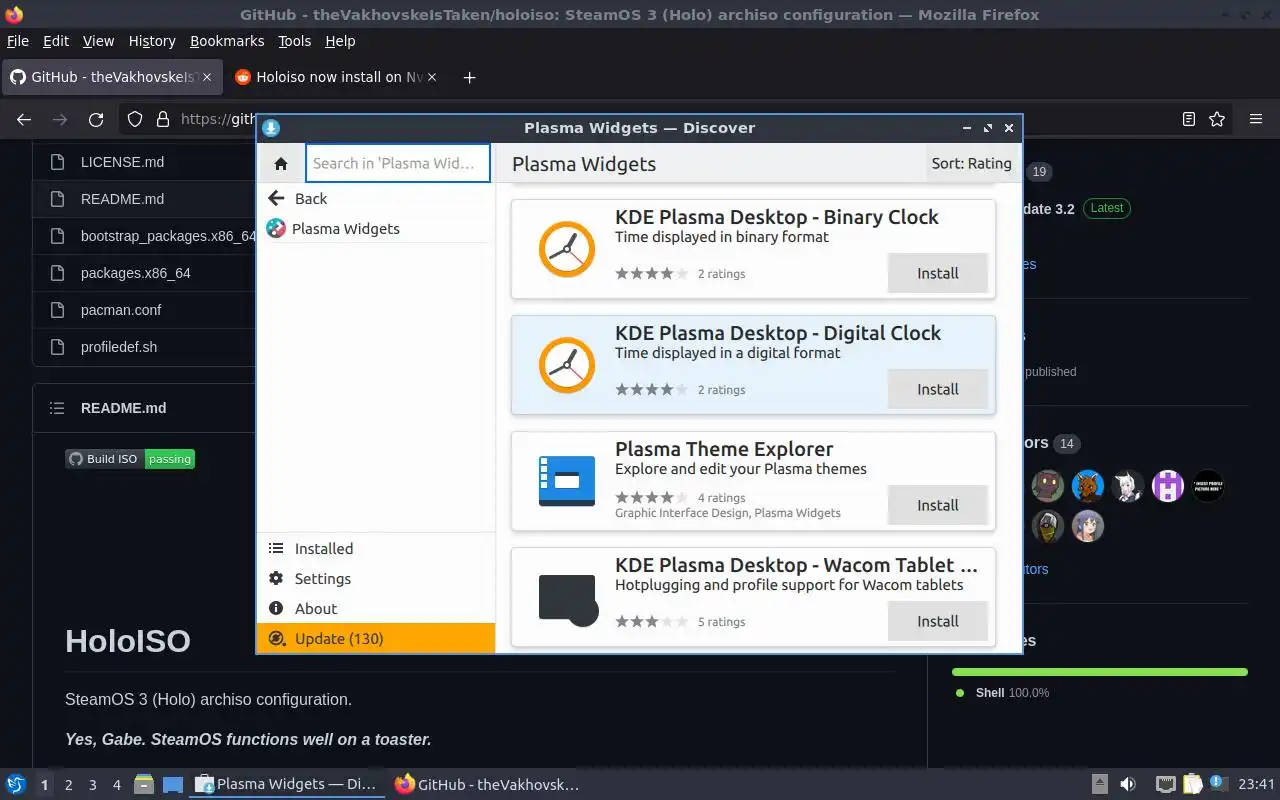Open Firefox File menu
Screen dimensions: 1280x800
(x=18, y=41)
